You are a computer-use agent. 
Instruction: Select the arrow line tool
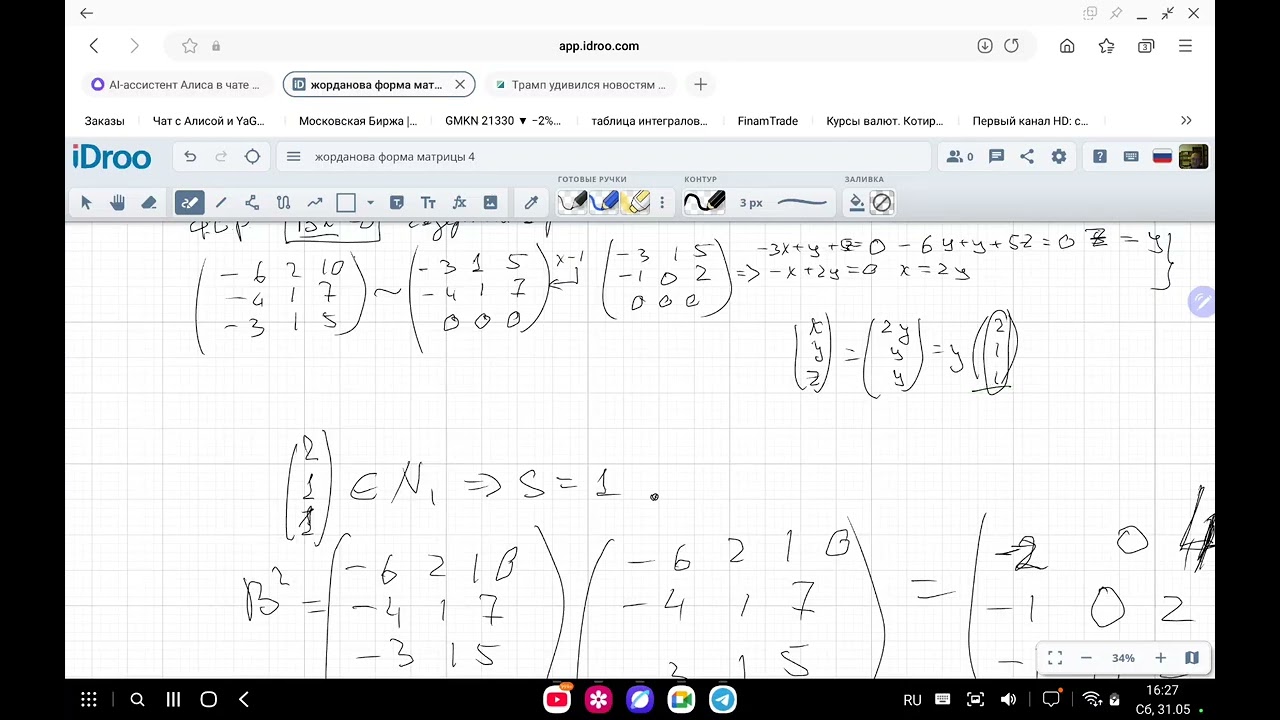[x=315, y=203]
